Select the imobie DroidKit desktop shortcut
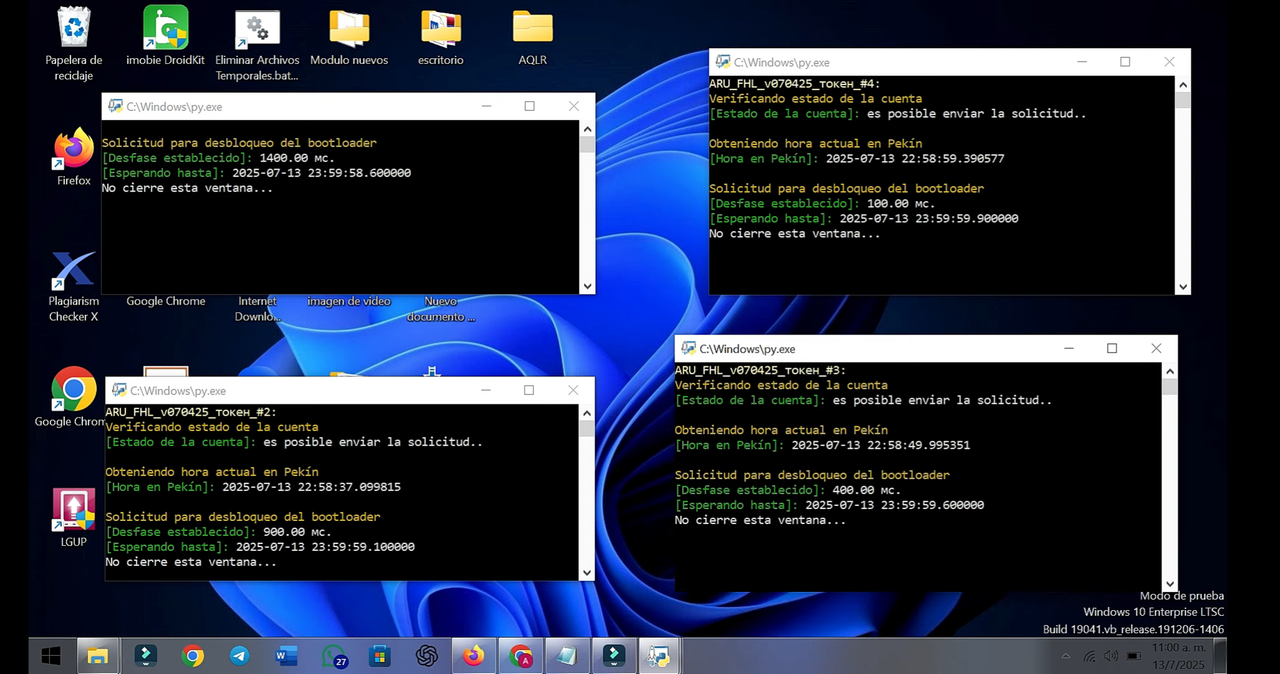This screenshot has width=1280, height=674. click(165, 36)
